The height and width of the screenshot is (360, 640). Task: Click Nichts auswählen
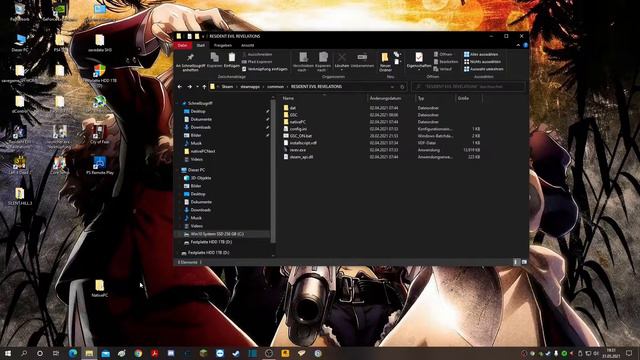point(482,62)
